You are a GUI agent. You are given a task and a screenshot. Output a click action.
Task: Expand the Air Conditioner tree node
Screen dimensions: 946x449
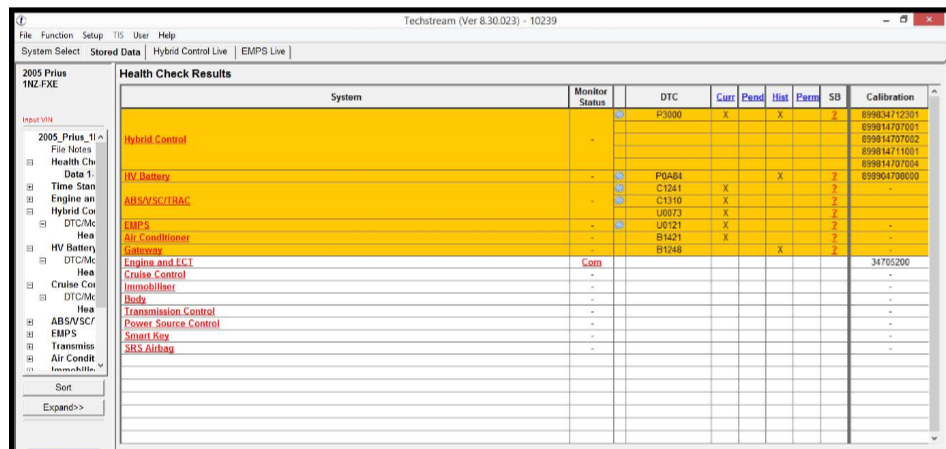tap(30, 359)
